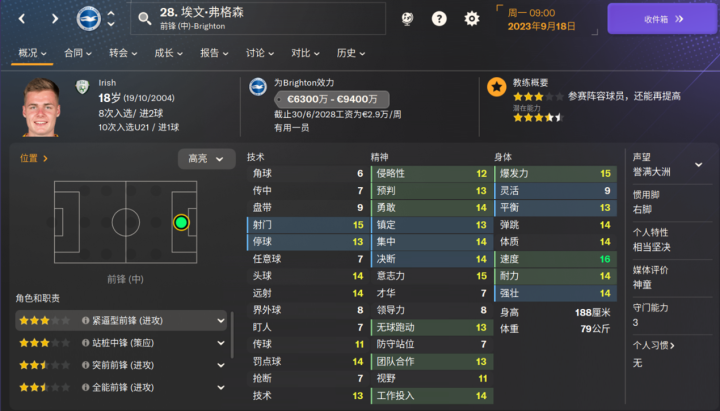
Task: Click the forward navigation arrow
Action: coord(54,19)
